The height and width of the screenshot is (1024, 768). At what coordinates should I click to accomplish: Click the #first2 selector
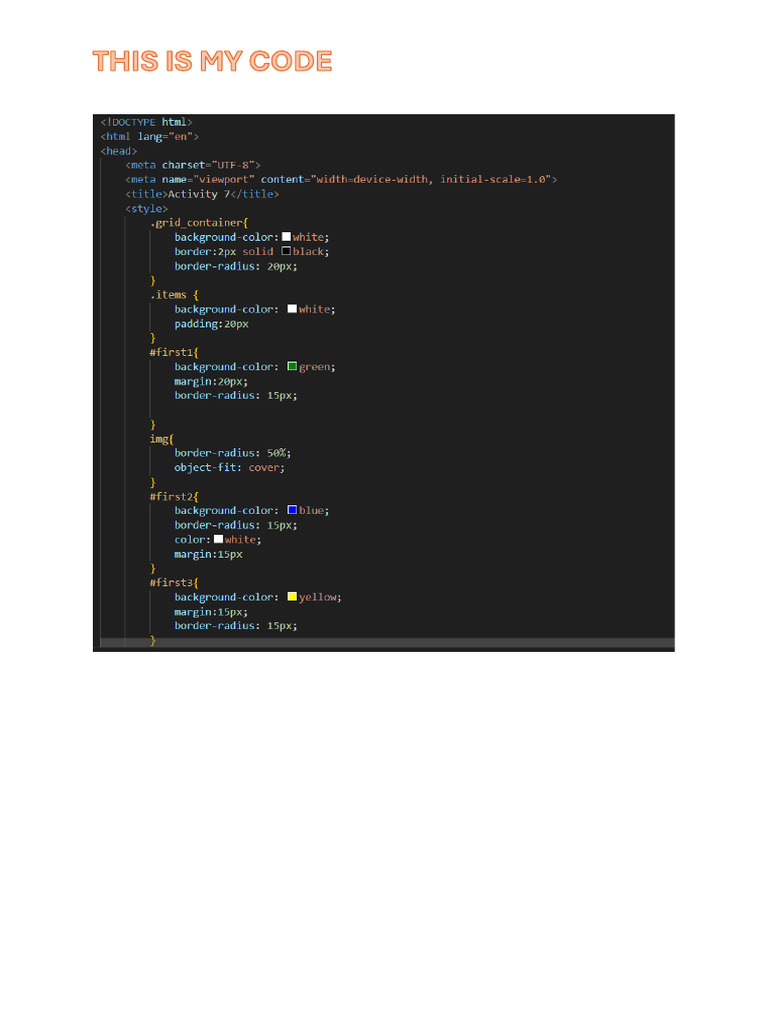point(174,496)
